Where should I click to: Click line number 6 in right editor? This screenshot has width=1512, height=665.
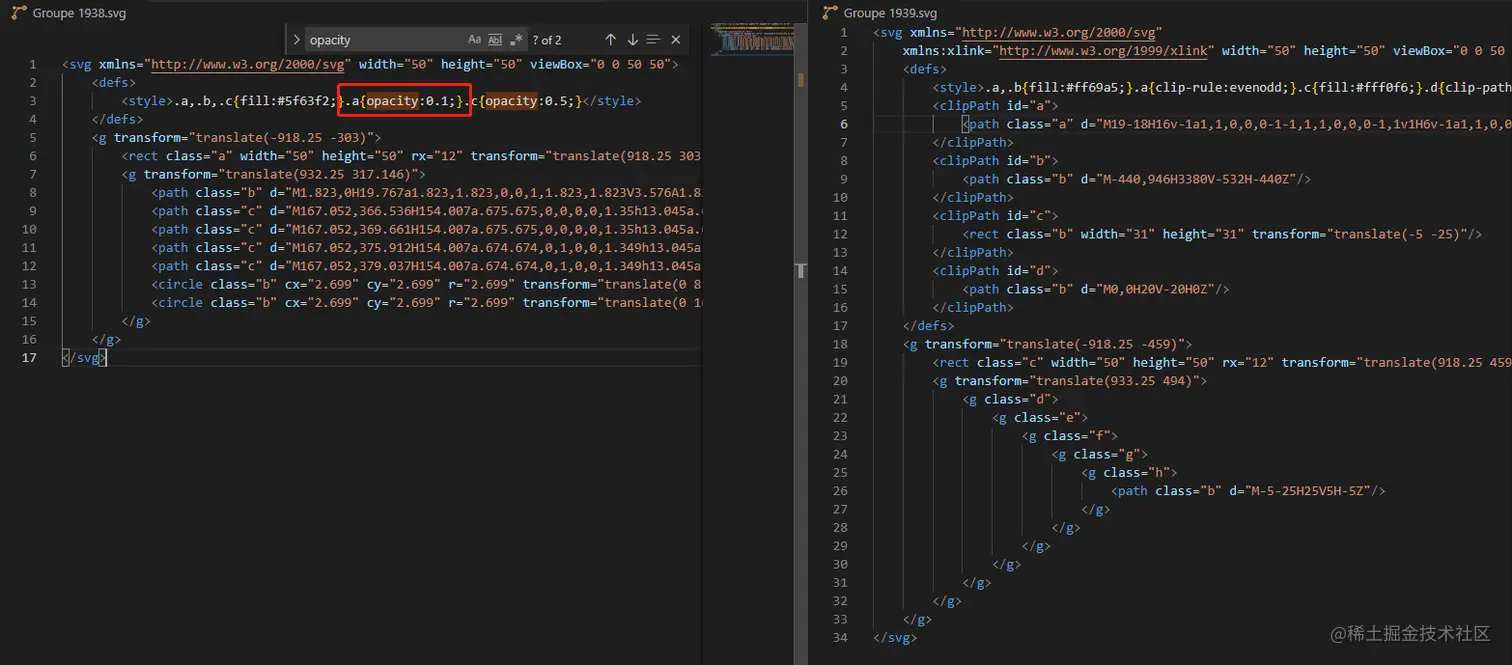pos(844,124)
